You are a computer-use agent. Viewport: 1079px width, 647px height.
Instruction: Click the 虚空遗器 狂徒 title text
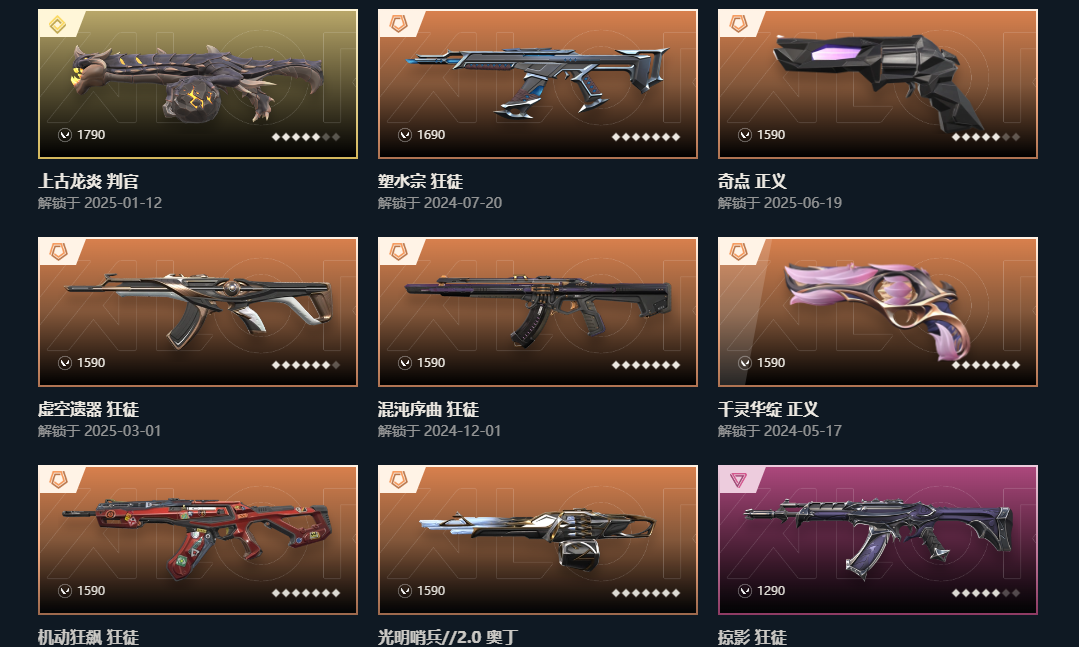pyautogui.click(x=88, y=410)
